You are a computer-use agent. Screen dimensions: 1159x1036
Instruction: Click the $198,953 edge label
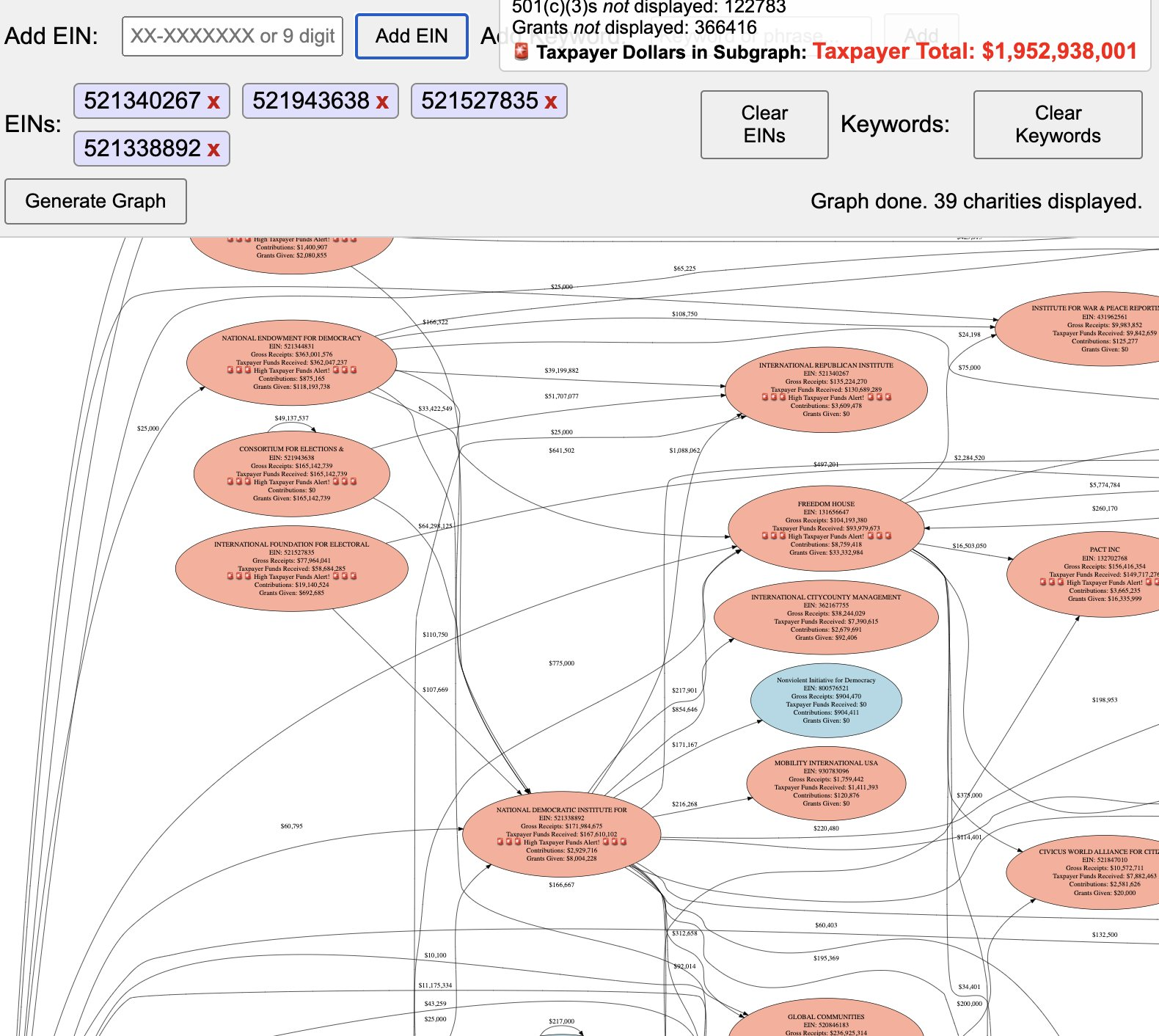pyautogui.click(x=1104, y=700)
